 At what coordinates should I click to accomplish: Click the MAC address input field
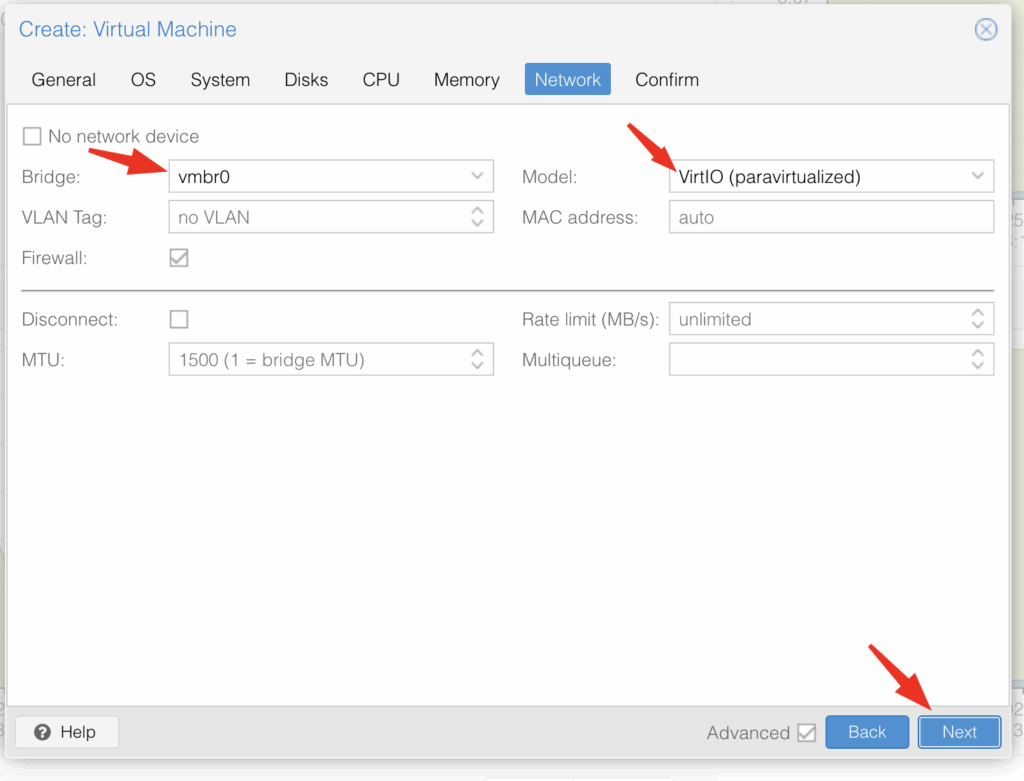[830, 216]
